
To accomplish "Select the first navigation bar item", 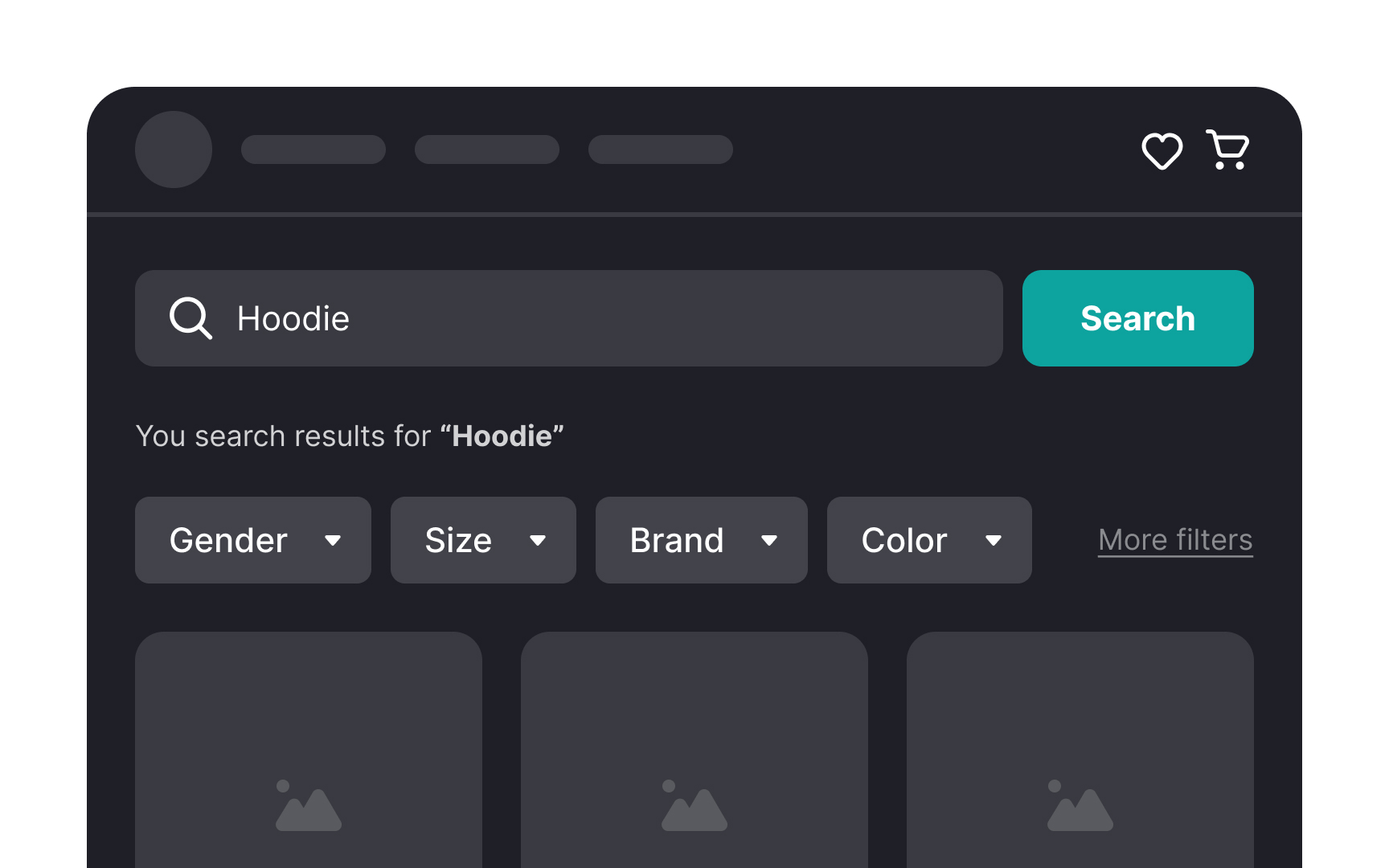I will tap(313, 149).
